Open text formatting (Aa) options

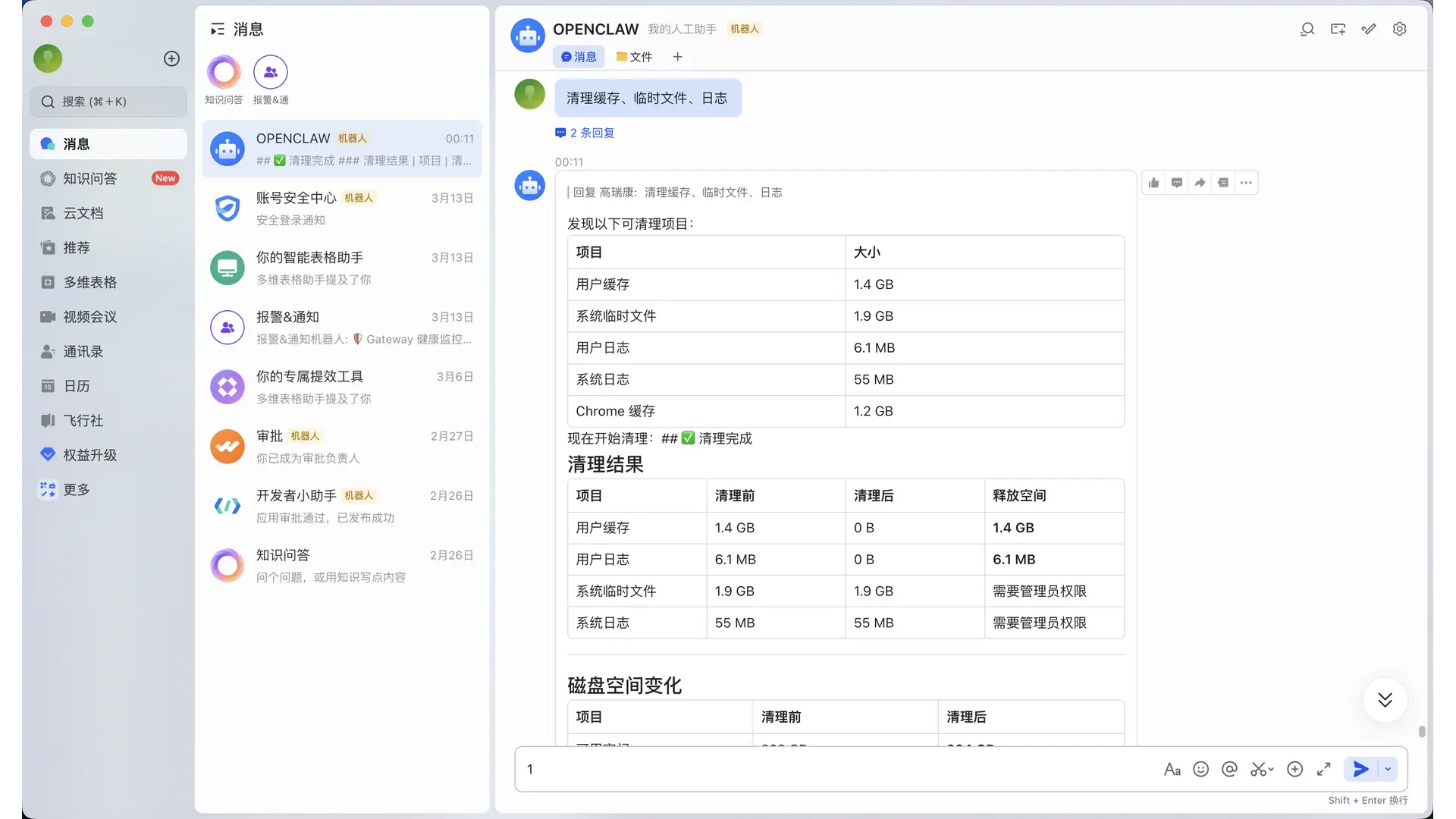pyautogui.click(x=1172, y=769)
